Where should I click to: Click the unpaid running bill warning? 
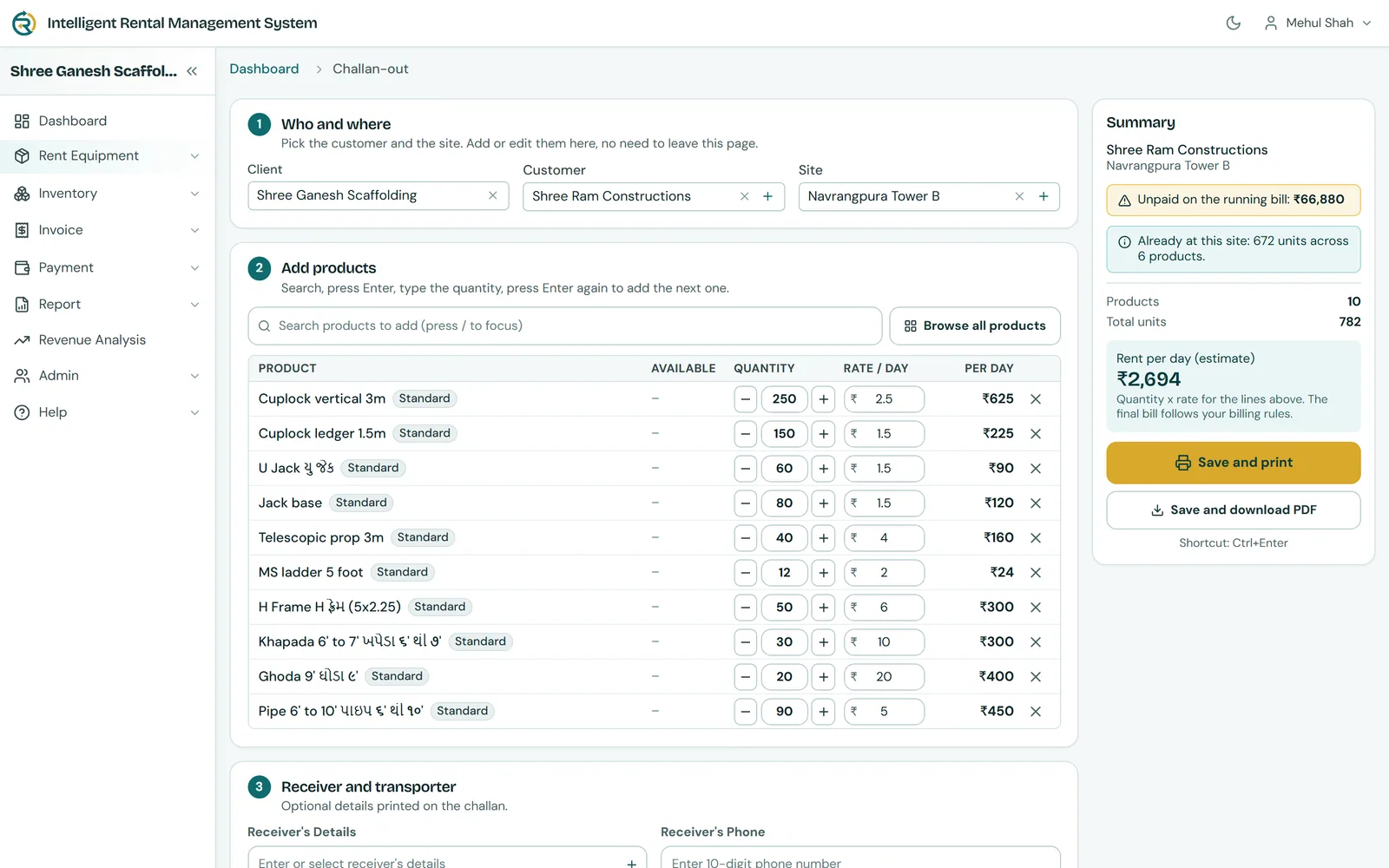click(1233, 200)
